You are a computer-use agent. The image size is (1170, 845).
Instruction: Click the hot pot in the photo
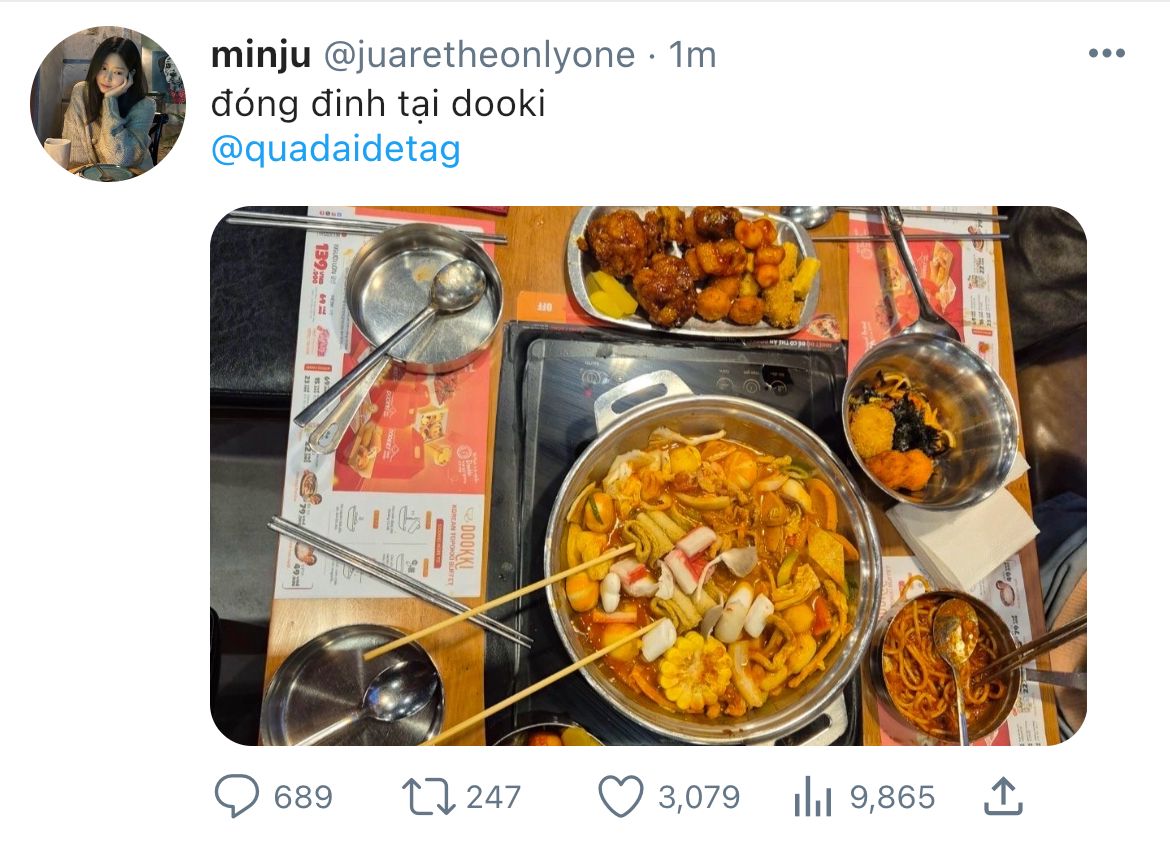710,570
